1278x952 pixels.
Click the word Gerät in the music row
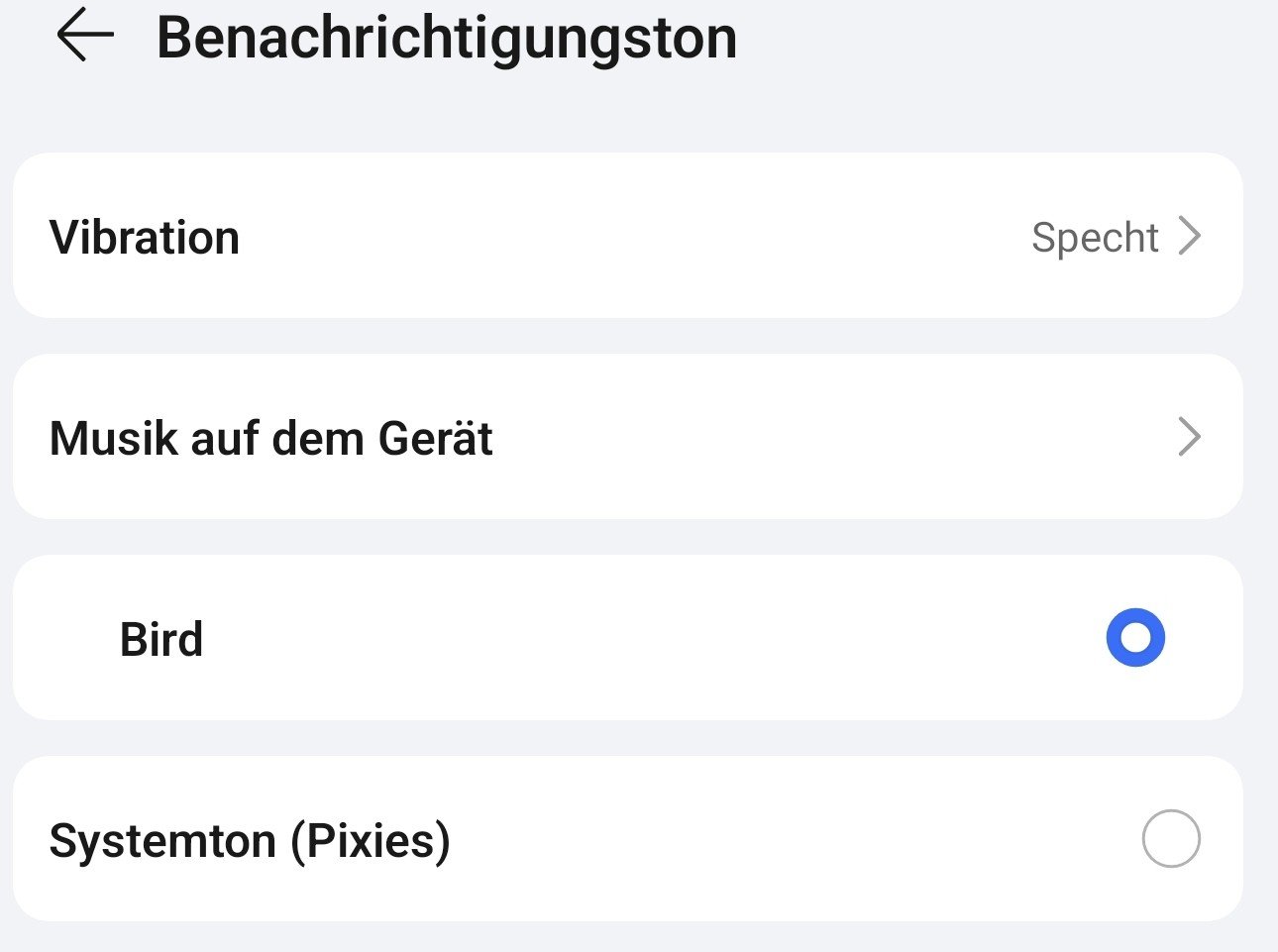click(435, 438)
